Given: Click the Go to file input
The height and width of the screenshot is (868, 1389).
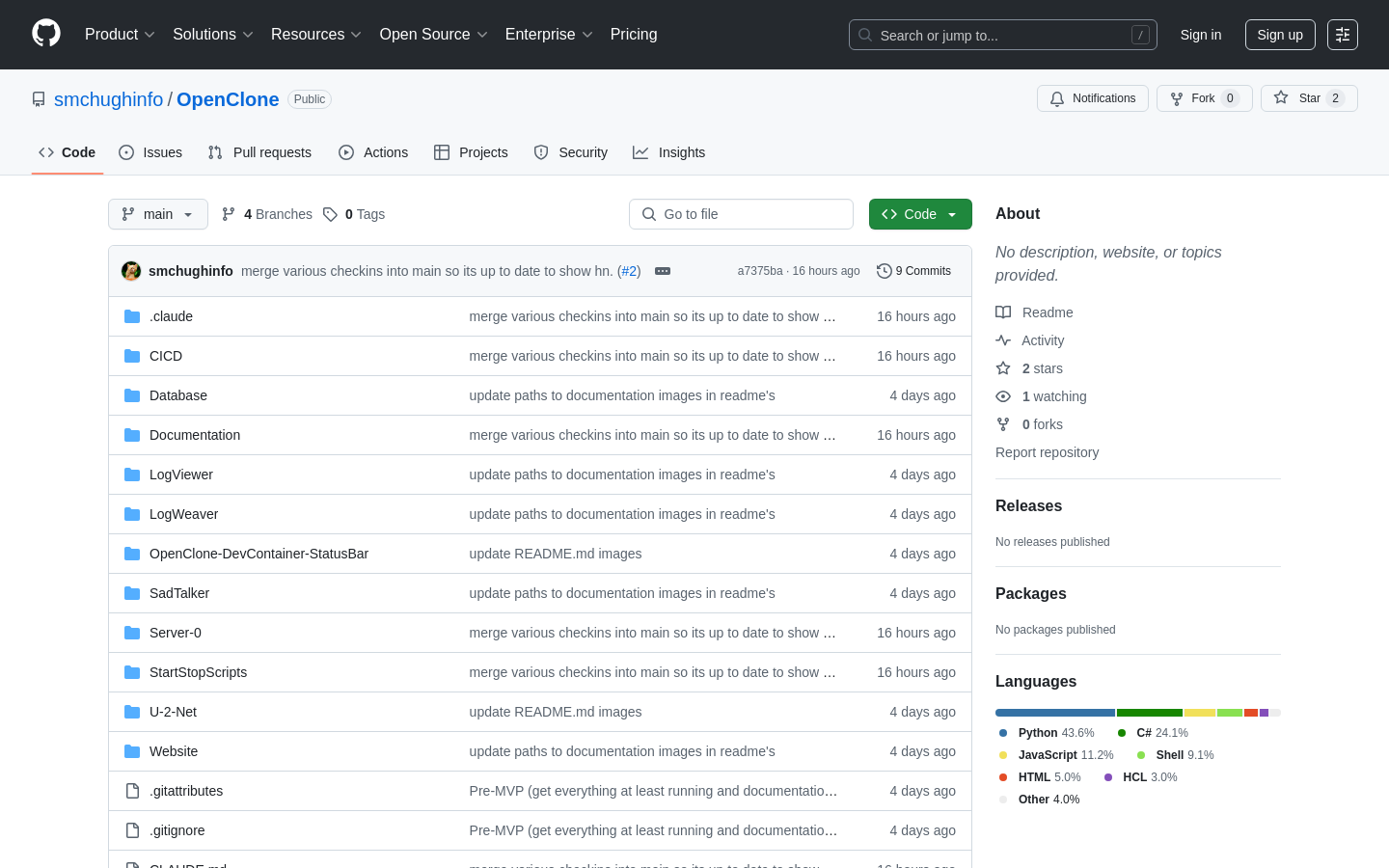Looking at the screenshot, I should pos(741,214).
